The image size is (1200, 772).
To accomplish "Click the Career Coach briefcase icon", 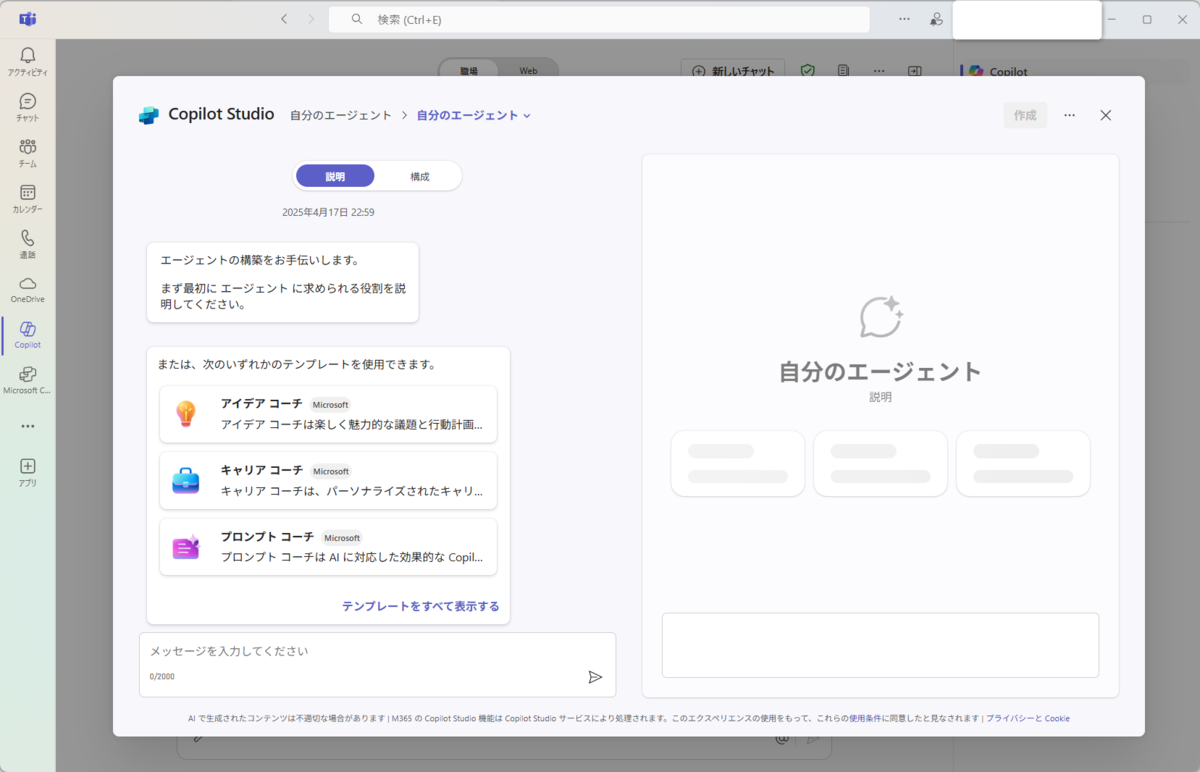I will (186, 481).
